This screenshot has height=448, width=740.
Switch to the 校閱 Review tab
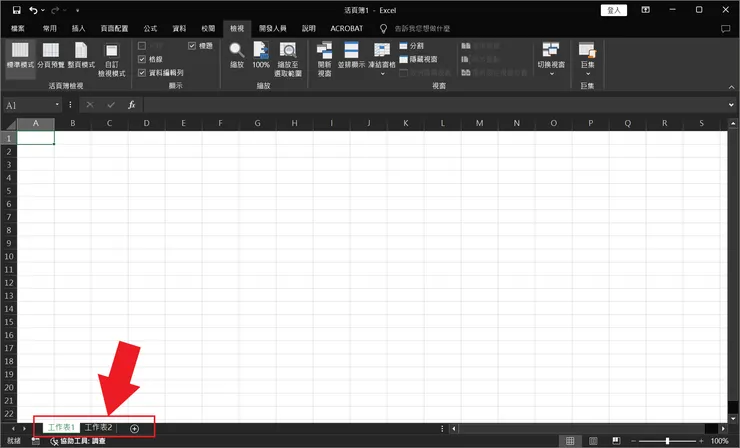click(x=208, y=29)
